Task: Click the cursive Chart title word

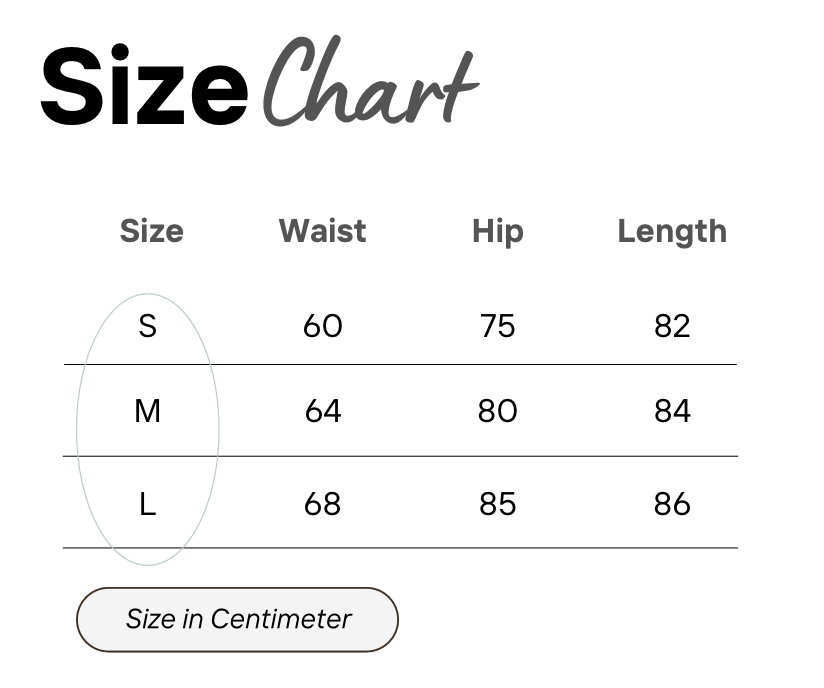Action: coord(370,80)
